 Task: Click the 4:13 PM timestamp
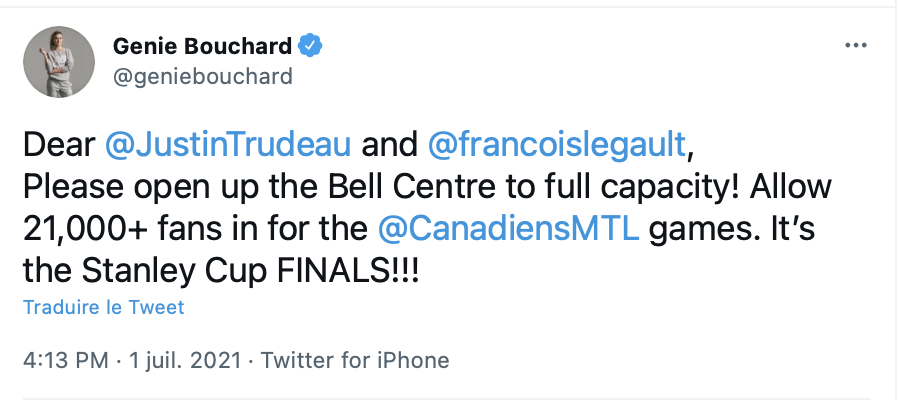tap(65, 360)
